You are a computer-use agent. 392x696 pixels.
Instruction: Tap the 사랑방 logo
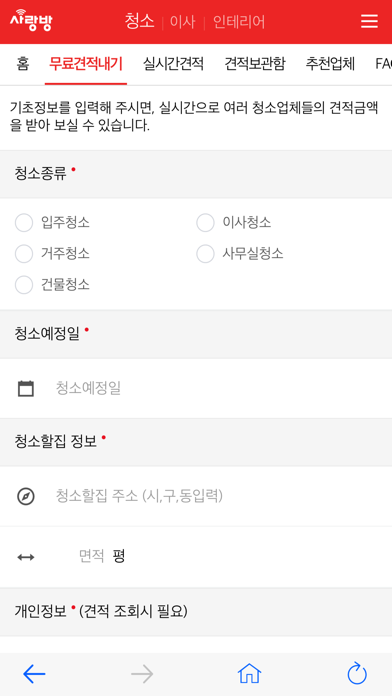pyautogui.click(x=31, y=20)
